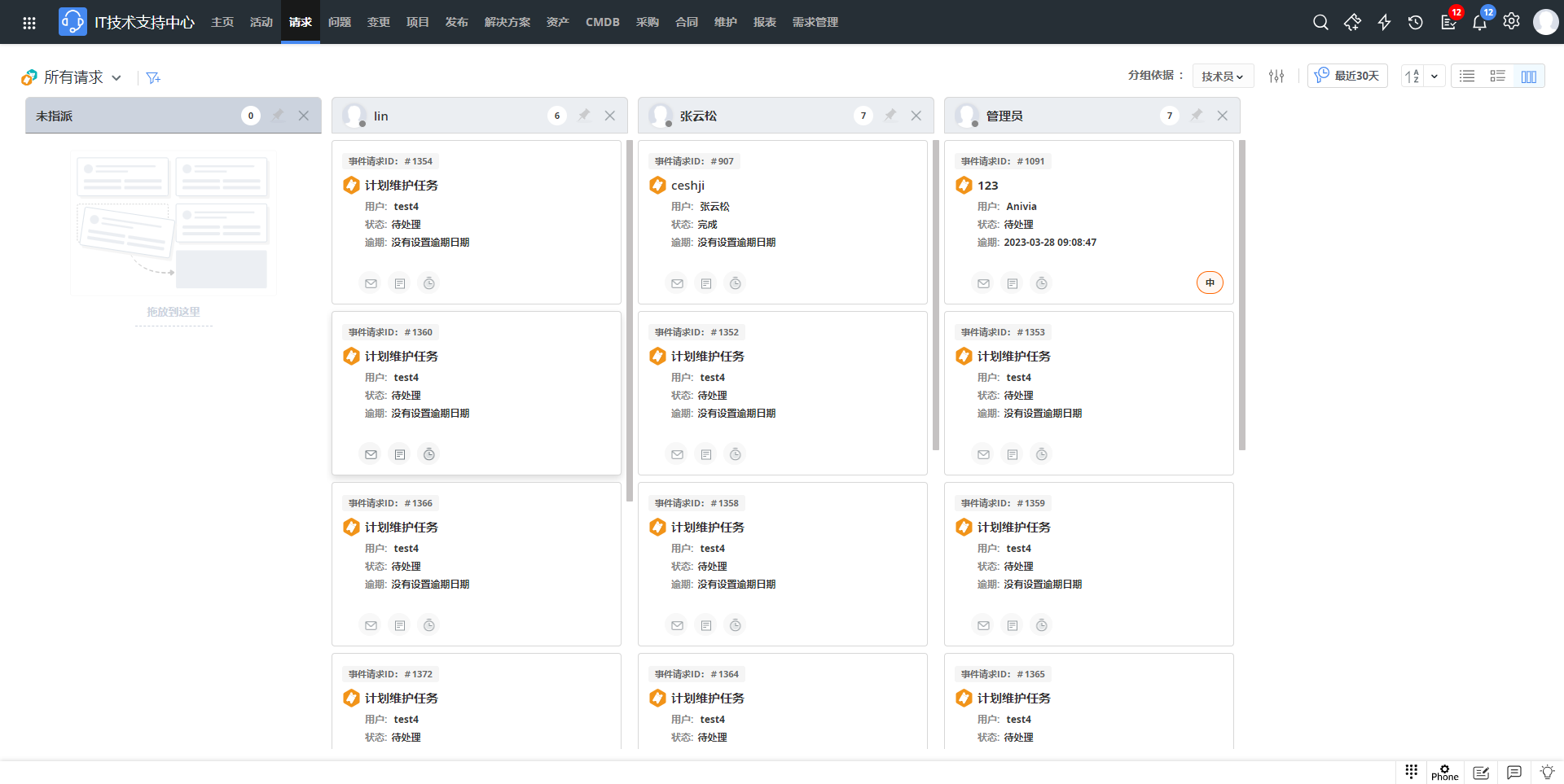Open the Phone widget in bottom bar
This screenshot has width=1564, height=784.
(1444, 773)
